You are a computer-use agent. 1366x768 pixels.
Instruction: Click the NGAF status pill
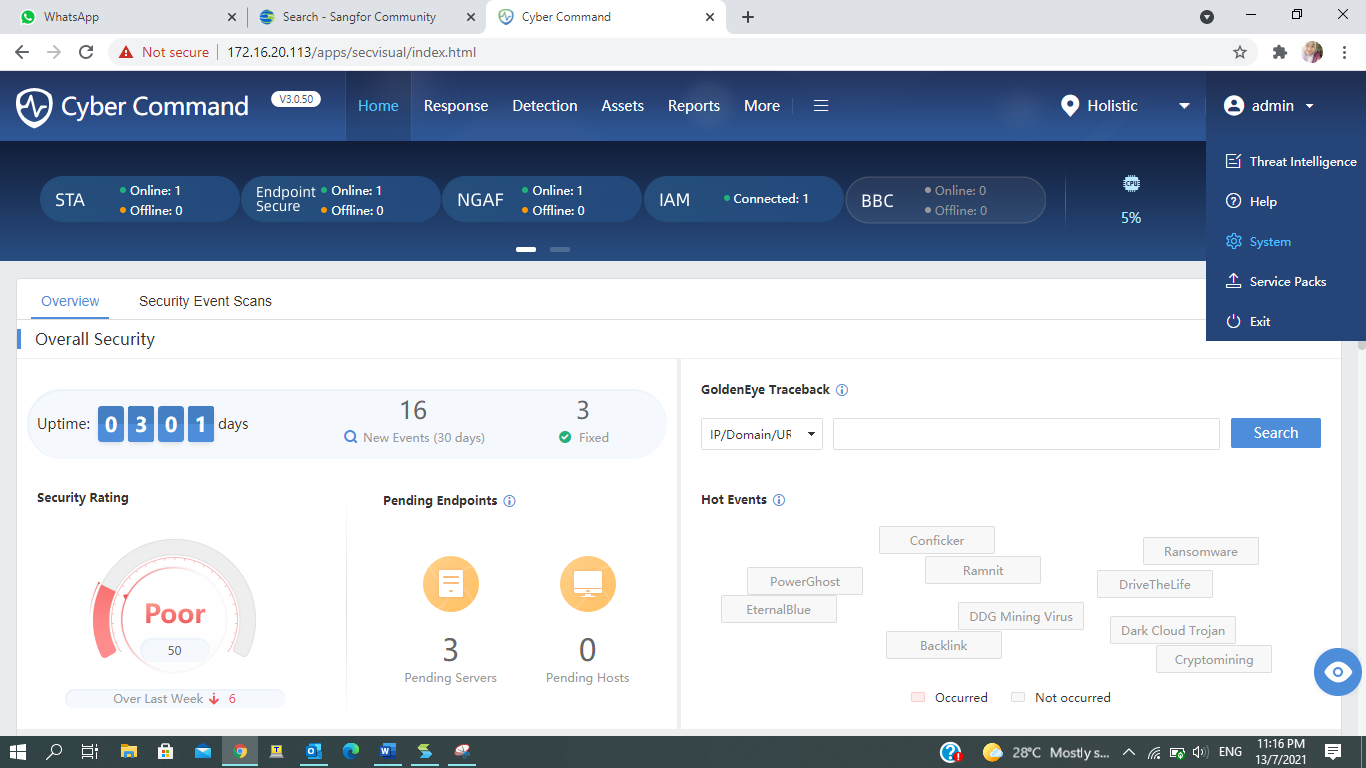(x=542, y=200)
